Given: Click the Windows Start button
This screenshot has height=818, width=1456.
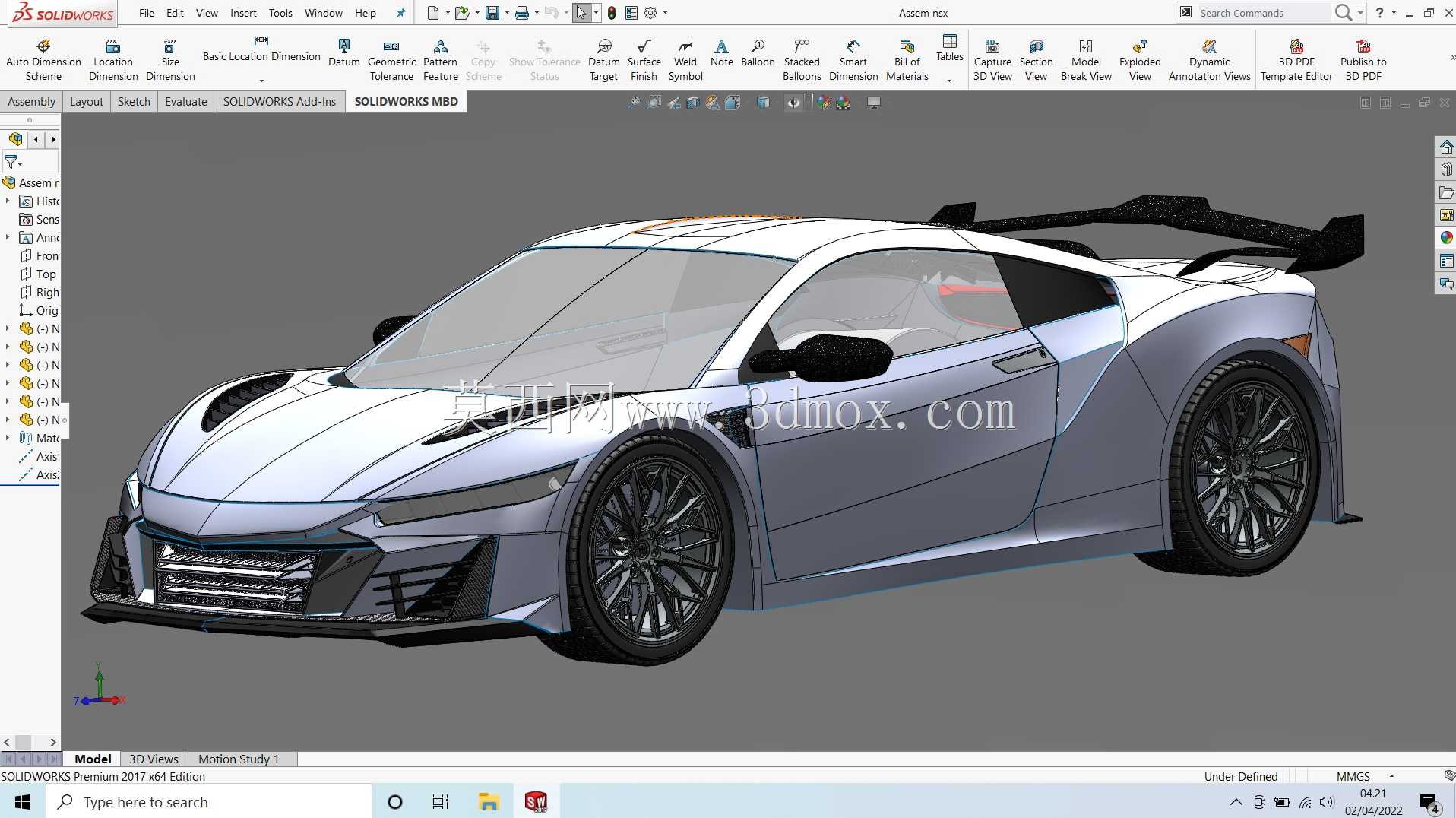Looking at the screenshot, I should tap(23, 801).
